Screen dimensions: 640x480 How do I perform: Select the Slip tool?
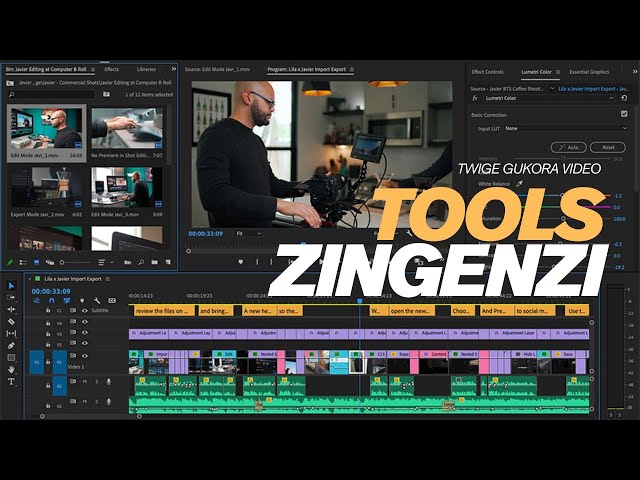[x=11, y=333]
